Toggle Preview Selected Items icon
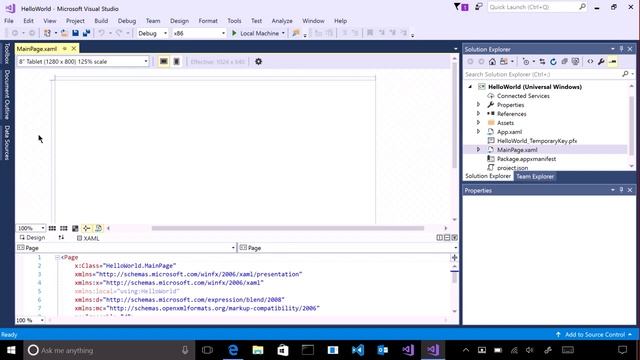The height and width of the screenshot is (360, 640). (x=613, y=62)
